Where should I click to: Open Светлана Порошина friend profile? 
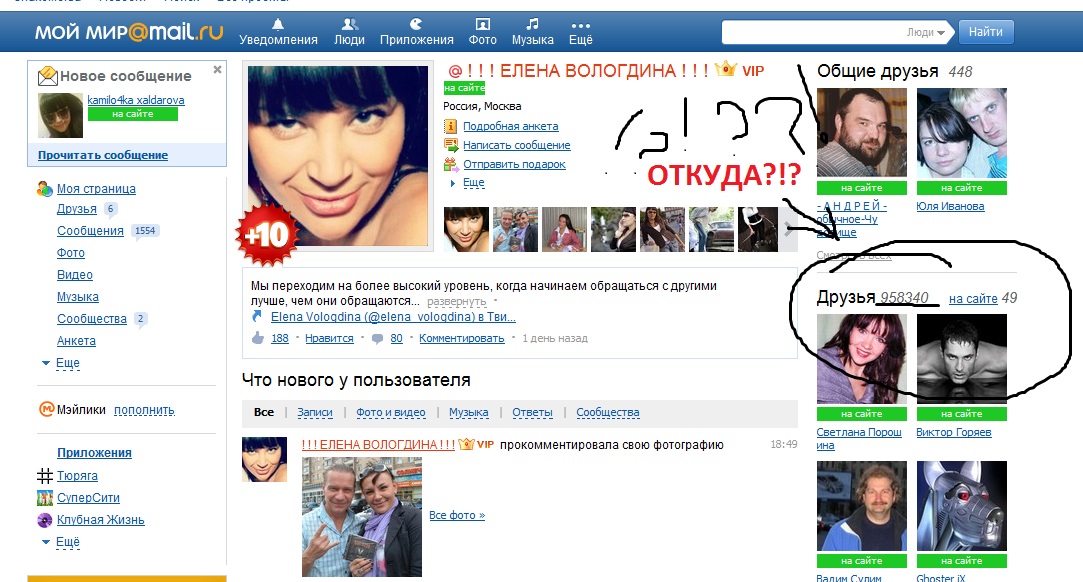(x=859, y=438)
